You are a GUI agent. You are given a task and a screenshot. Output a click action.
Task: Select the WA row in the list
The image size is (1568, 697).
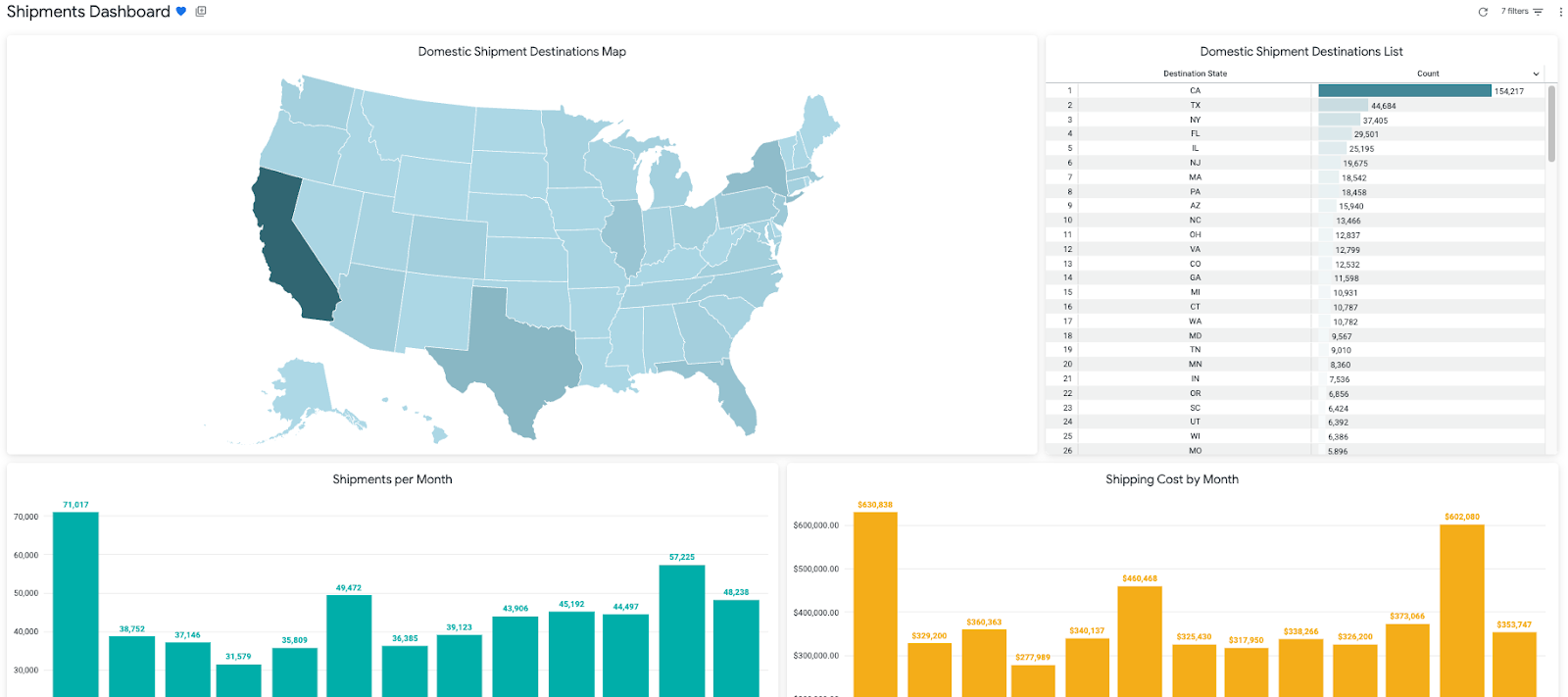1296,321
